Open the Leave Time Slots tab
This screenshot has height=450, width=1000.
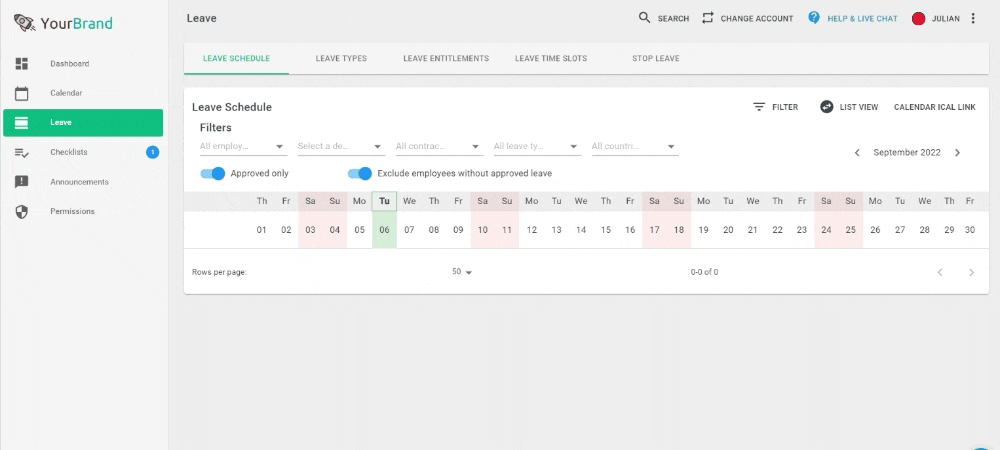point(551,59)
